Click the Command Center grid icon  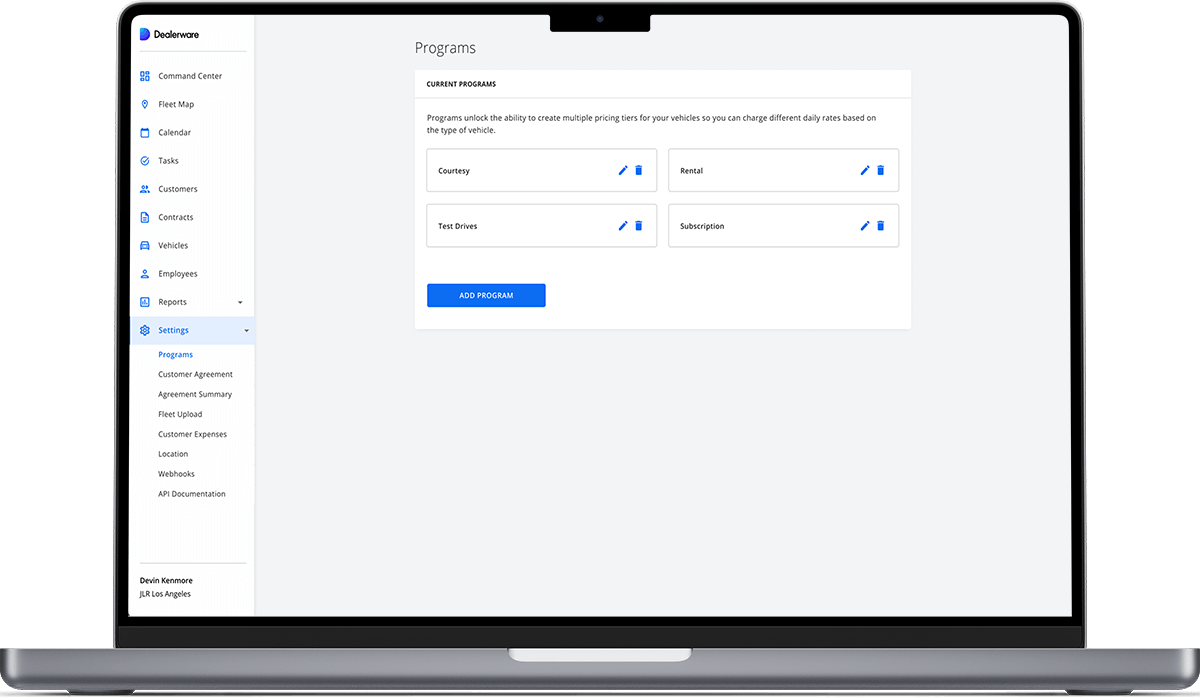pyautogui.click(x=145, y=76)
